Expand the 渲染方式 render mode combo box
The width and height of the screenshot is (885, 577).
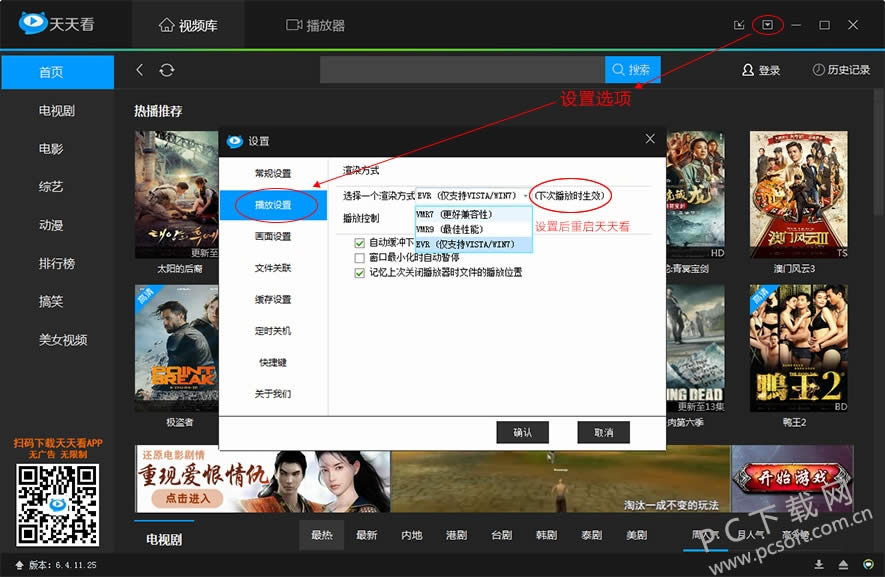coord(526,195)
